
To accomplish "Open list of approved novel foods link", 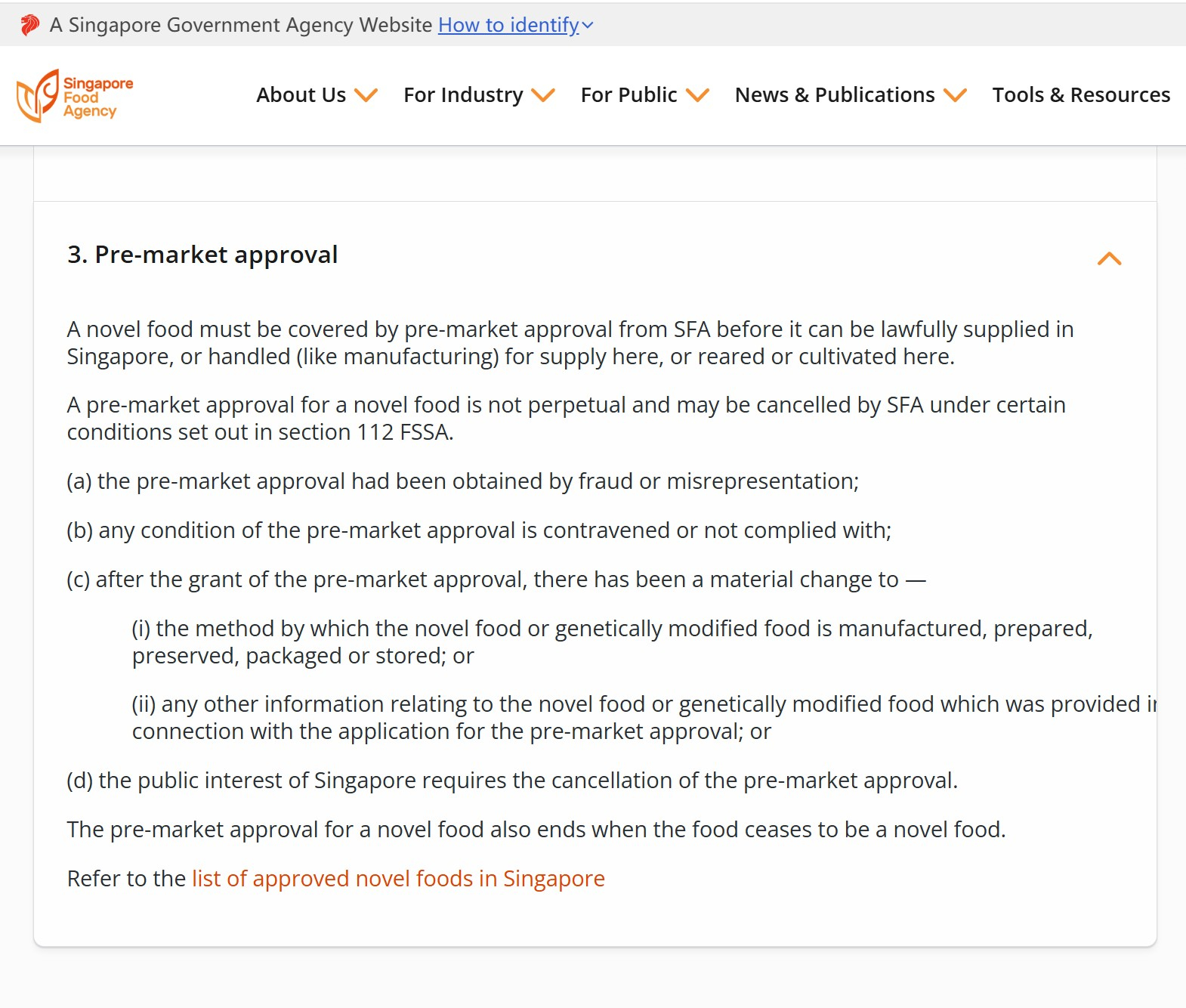I will pyautogui.click(x=398, y=879).
